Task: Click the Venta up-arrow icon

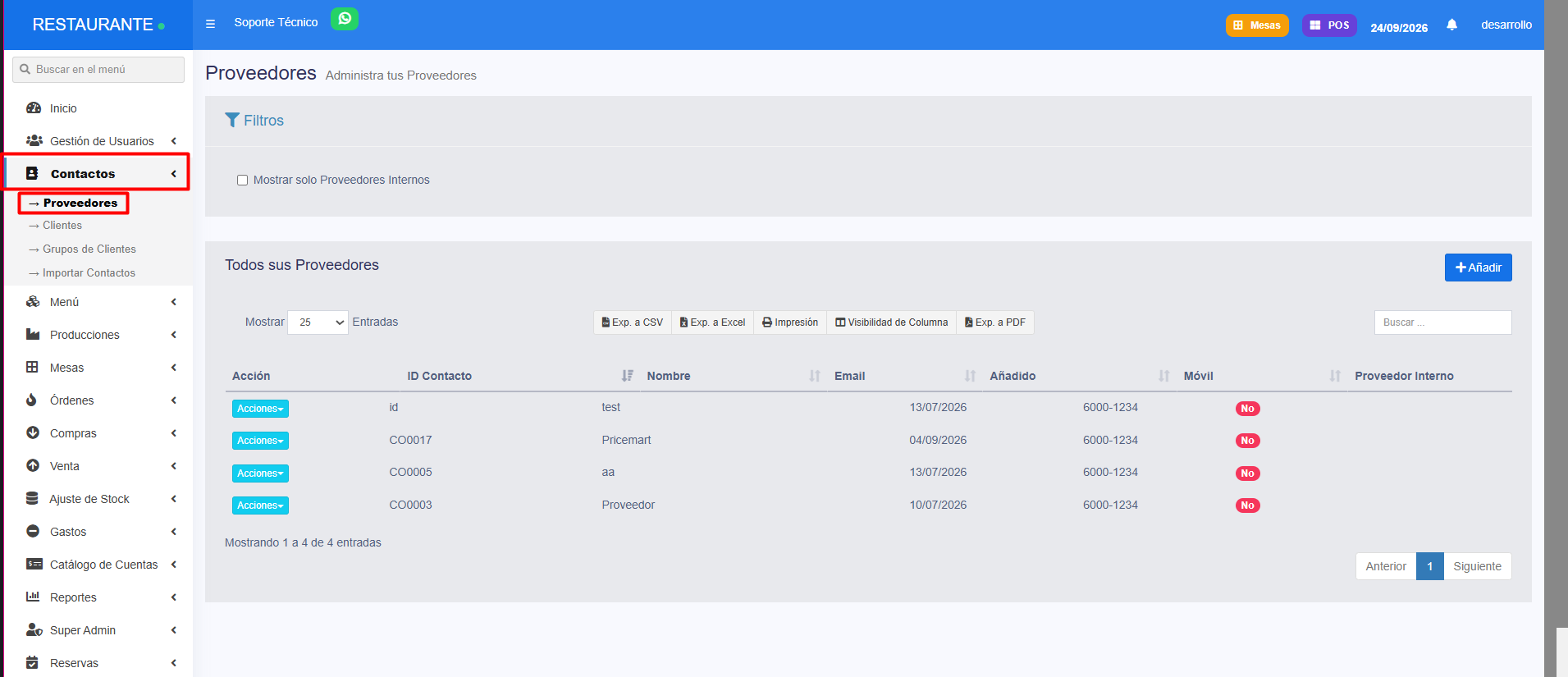Action: (x=33, y=465)
